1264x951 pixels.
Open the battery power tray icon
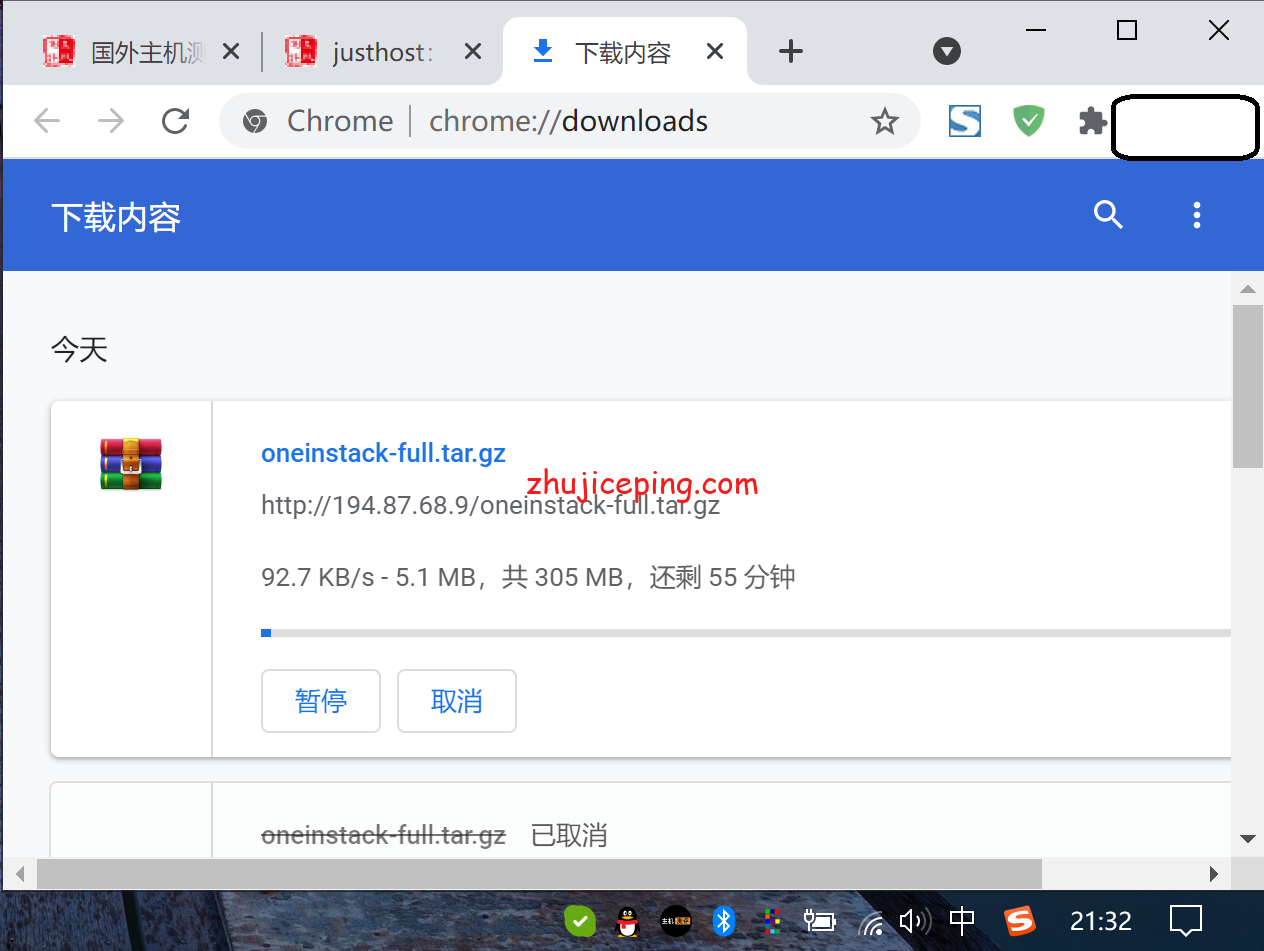(x=819, y=921)
